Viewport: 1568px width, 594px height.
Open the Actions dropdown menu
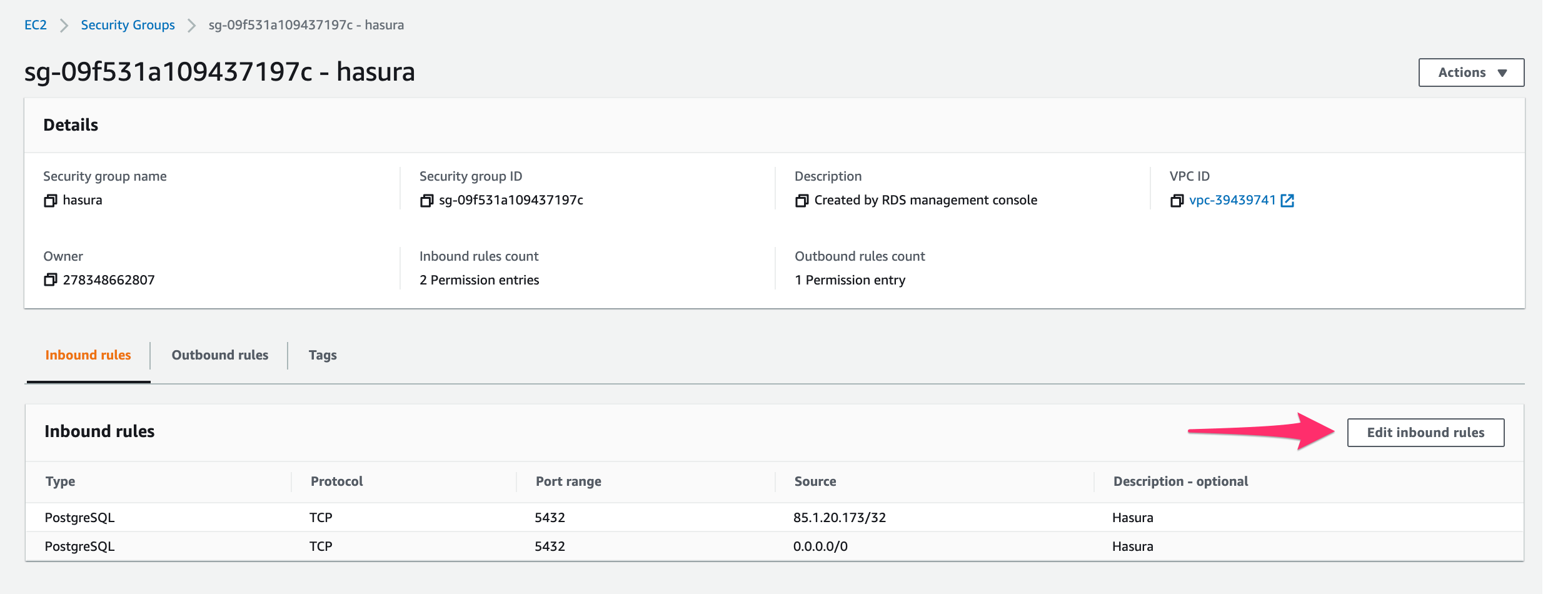coord(1470,72)
